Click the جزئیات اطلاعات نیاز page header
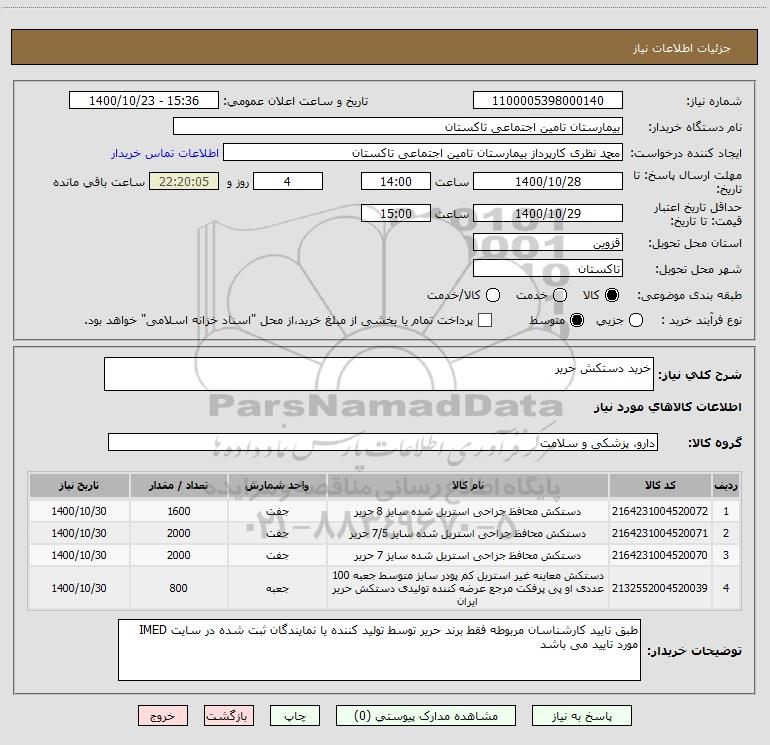770x745 pixels. pyautogui.click(x=681, y=48)
